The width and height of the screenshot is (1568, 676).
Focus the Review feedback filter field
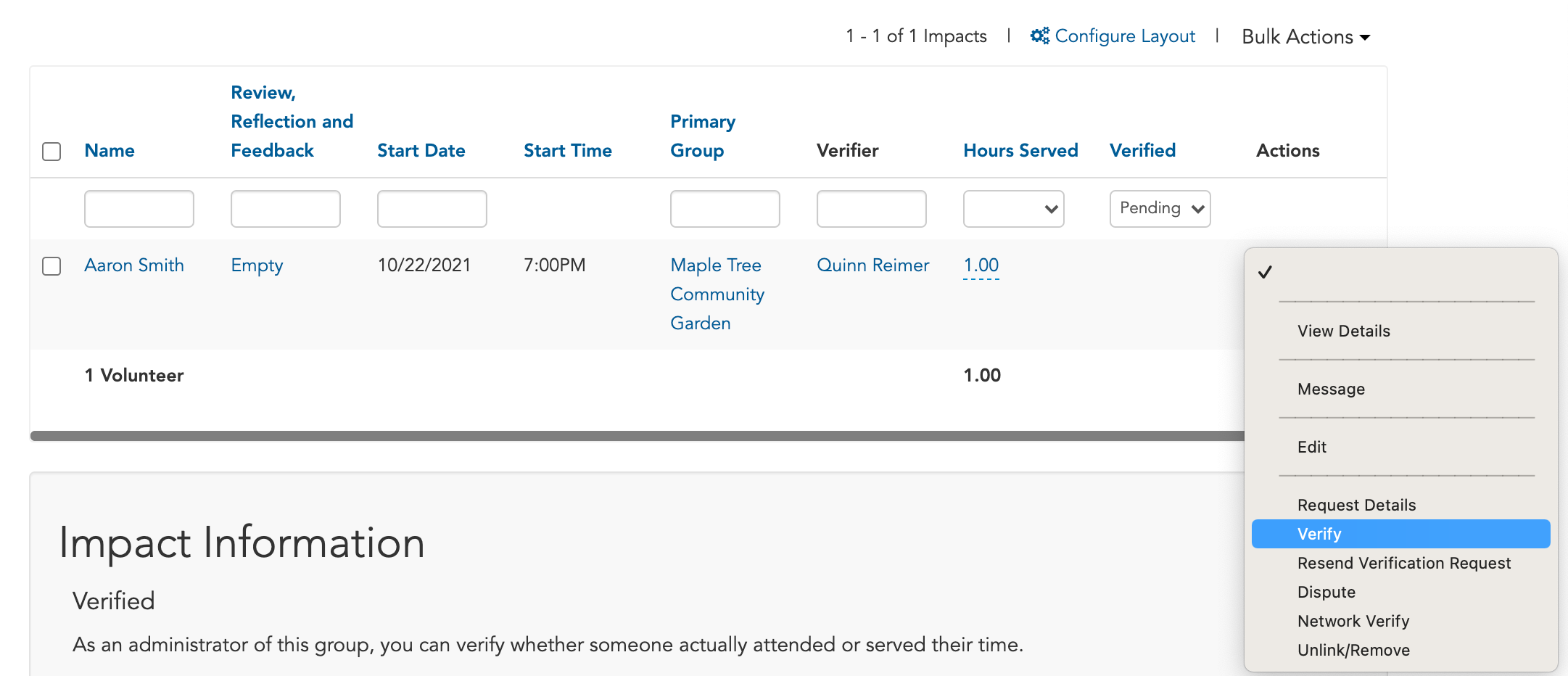click(286, 209)
